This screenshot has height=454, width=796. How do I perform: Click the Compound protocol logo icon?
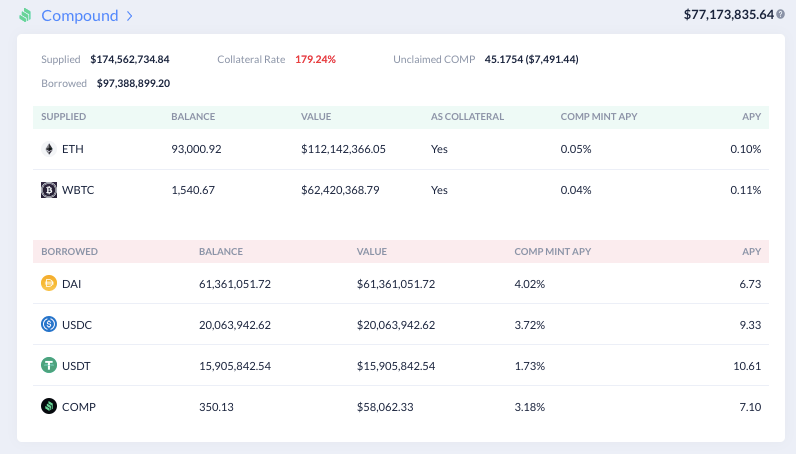point(25,15)
